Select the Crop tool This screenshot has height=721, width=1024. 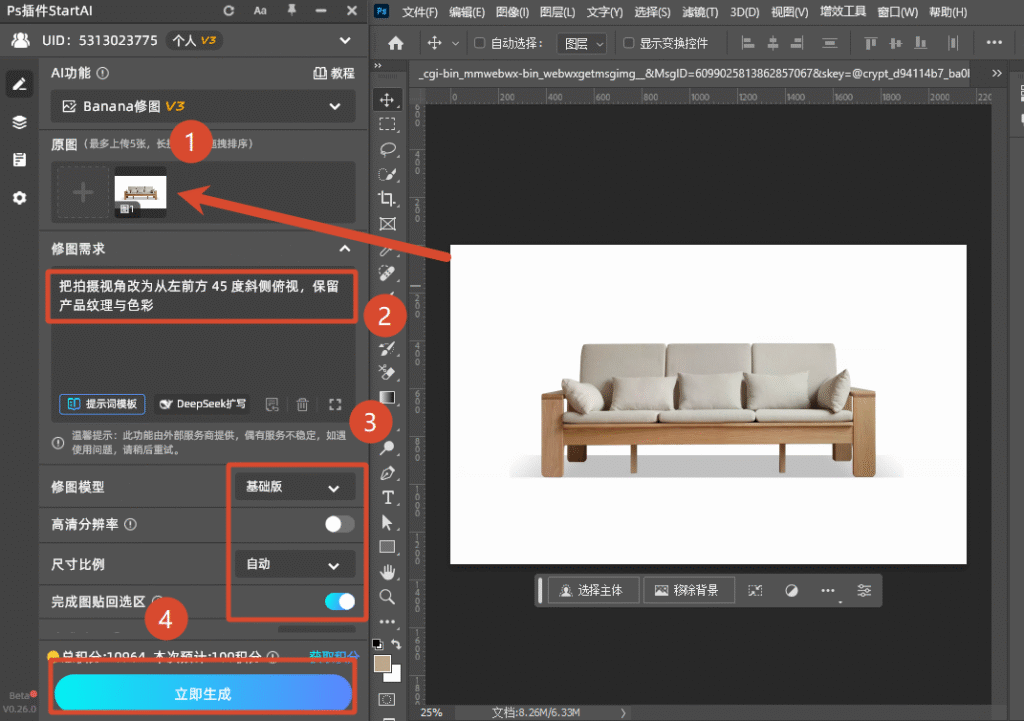click(387, 199)
